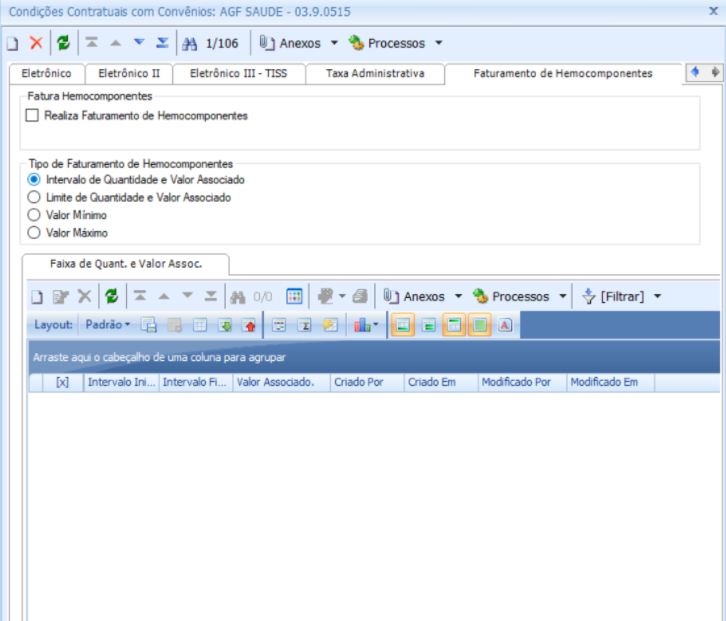Click the sigma totals icon
Screen dimensions: 726x621
(x=305, y=325)
